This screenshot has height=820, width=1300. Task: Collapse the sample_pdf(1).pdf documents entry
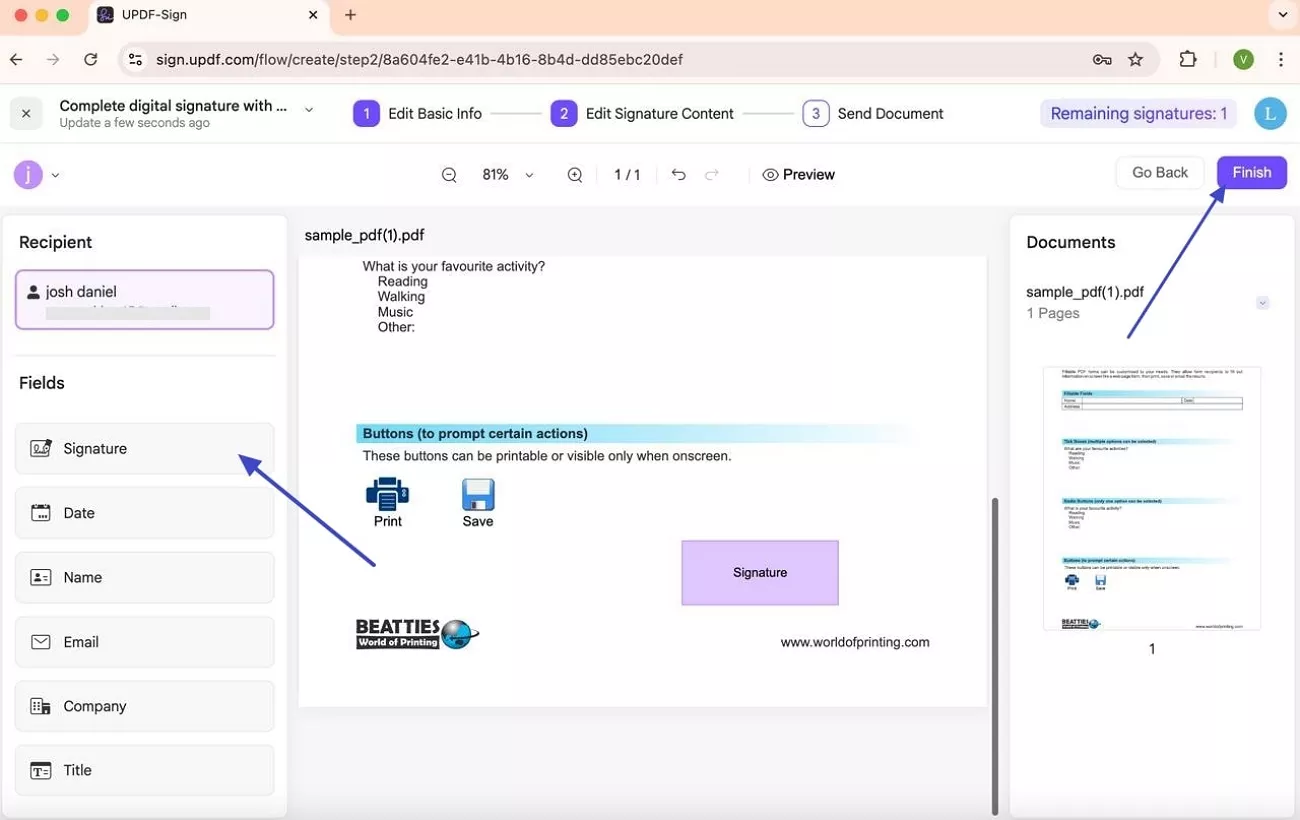(1263, 303)
